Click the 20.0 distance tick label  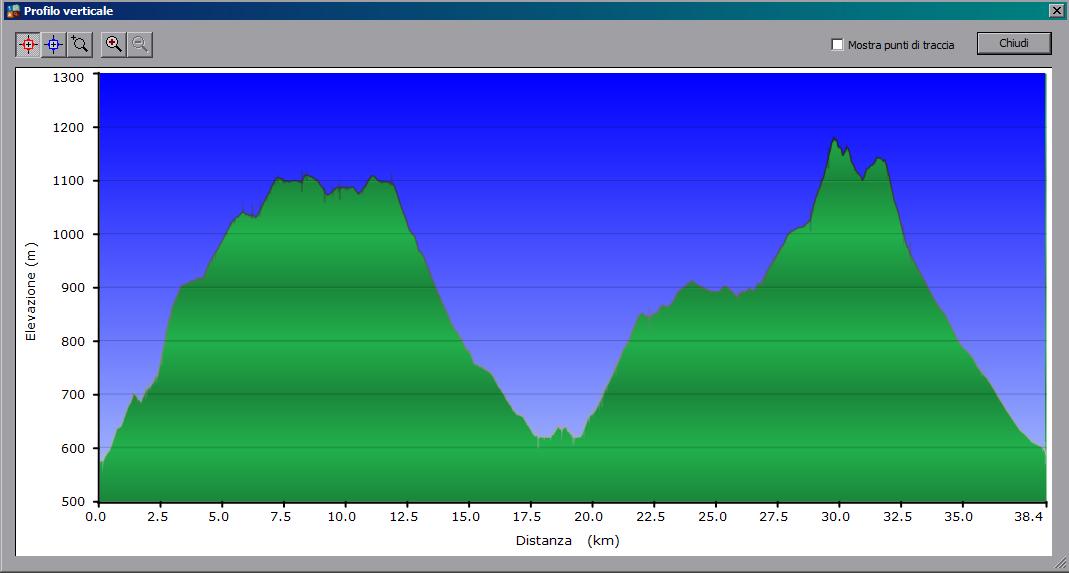click(x=591, y=517)
